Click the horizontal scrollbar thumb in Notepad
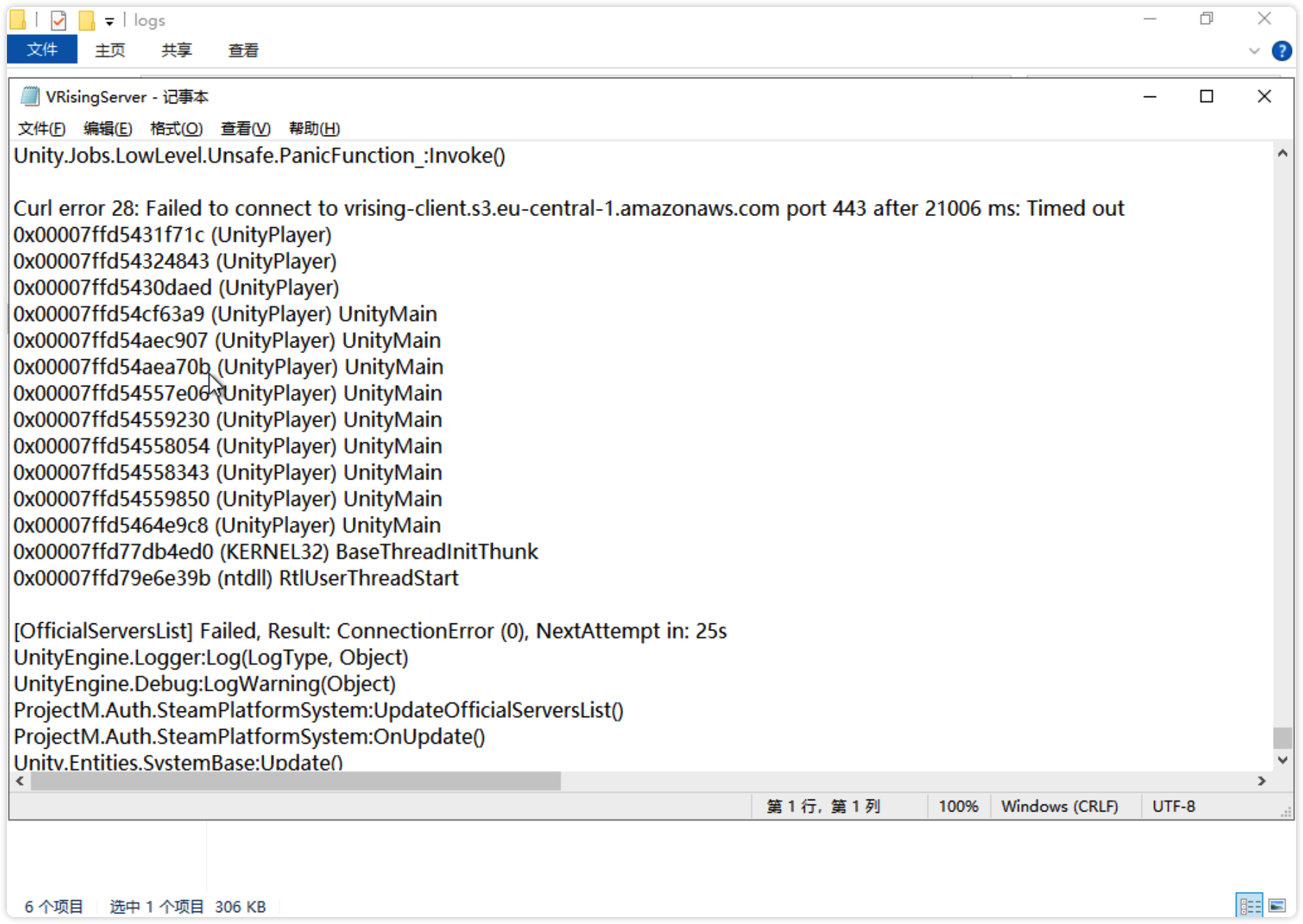The image size is (1303, 924). 296,781
